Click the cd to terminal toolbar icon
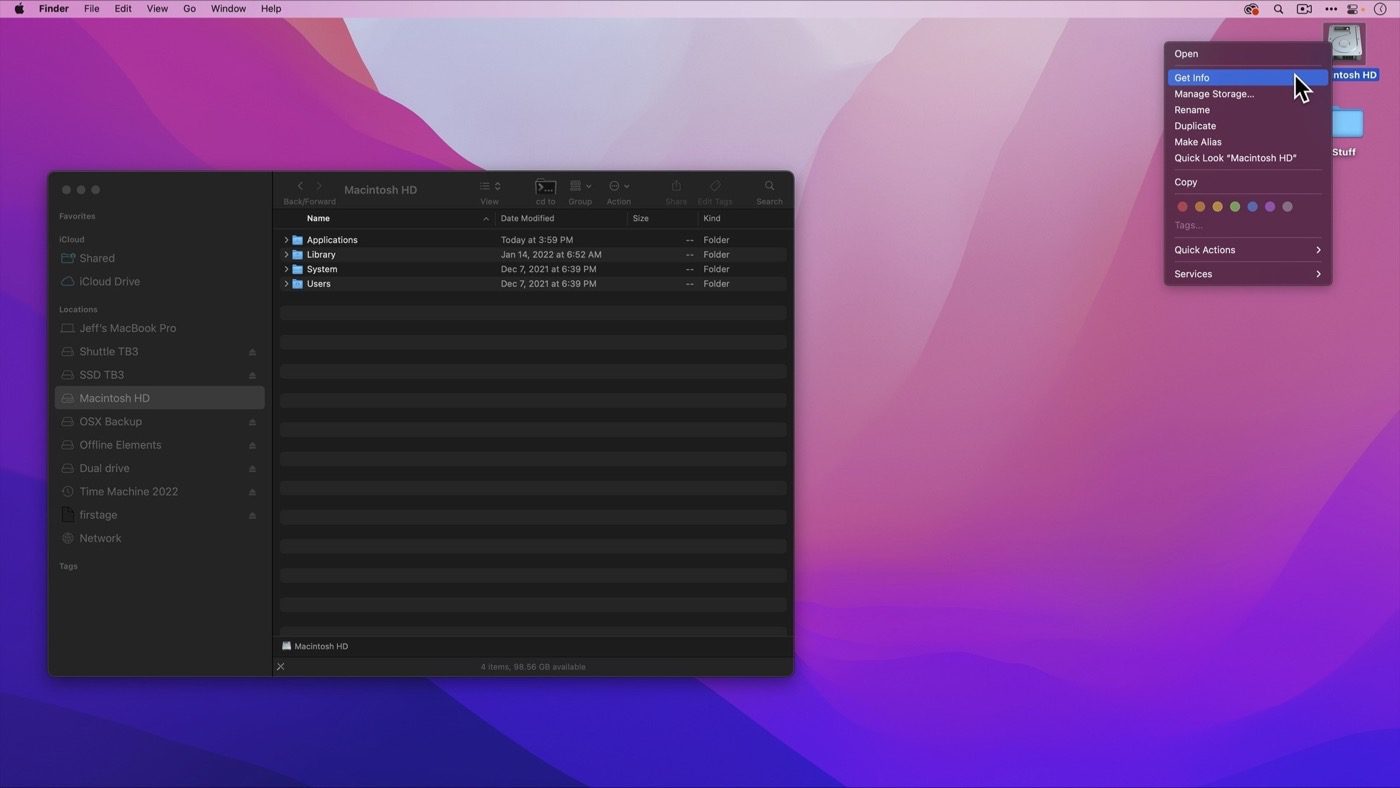Viewport: 1400px width, 788px height. click(545, 187)
